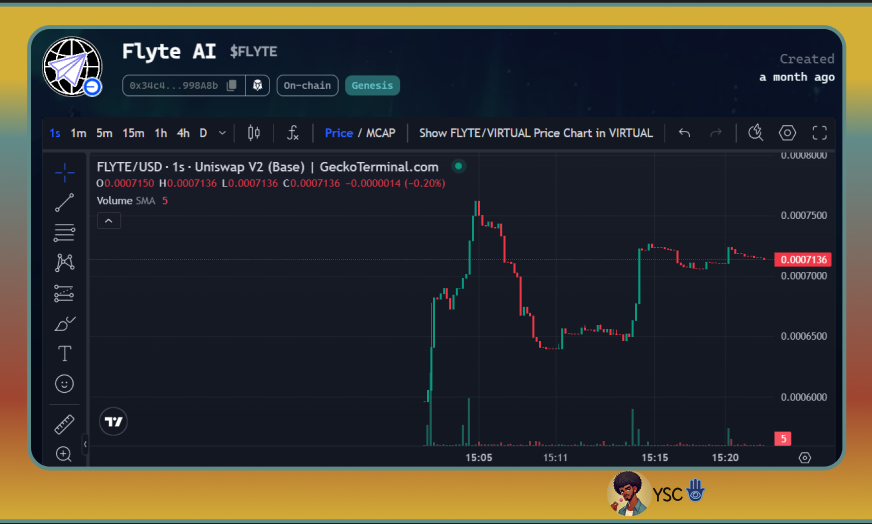Select the brush drawing tool
Screen dimensions: 872x524
click(65, 323)
